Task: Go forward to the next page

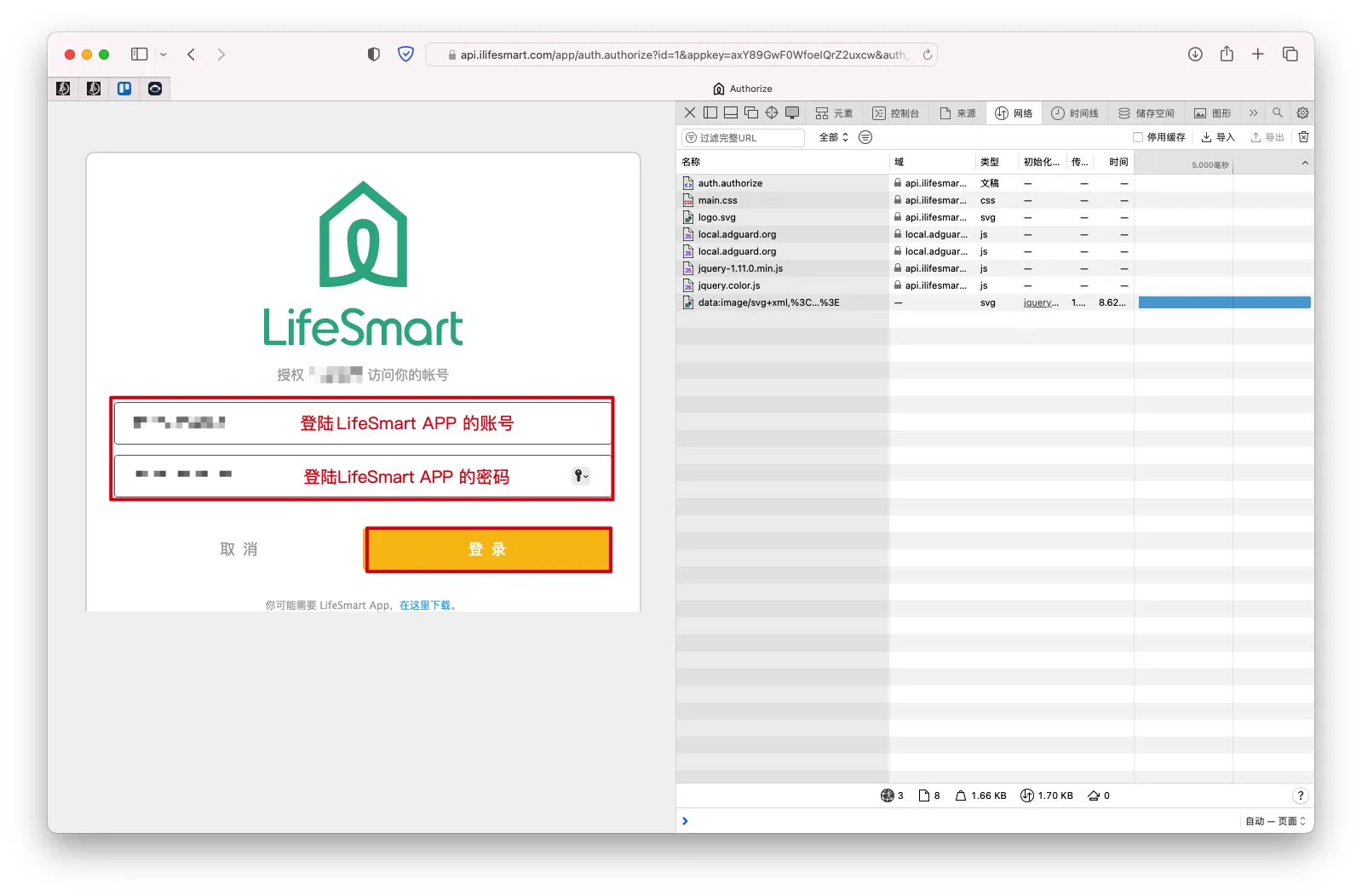Action: click(x=221, y=55)
